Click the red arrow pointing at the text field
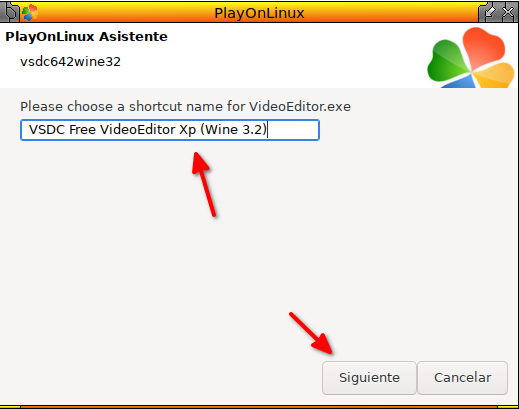Image resolution: width=519 pixels, height=409 pixels. point(204,184)
